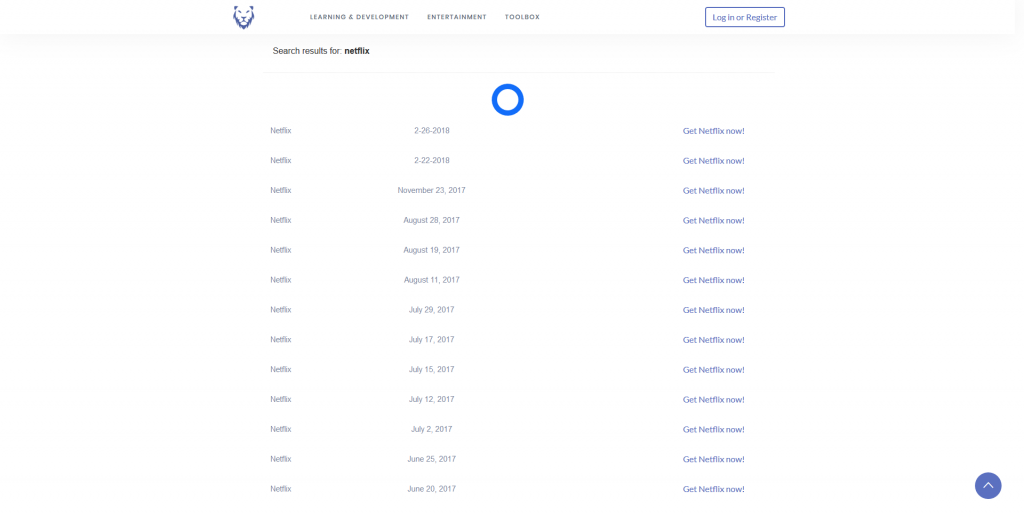
Task: Click Netflix label in August 28, 2017 row
Action: pyautogui.click(x=281, y=221)
